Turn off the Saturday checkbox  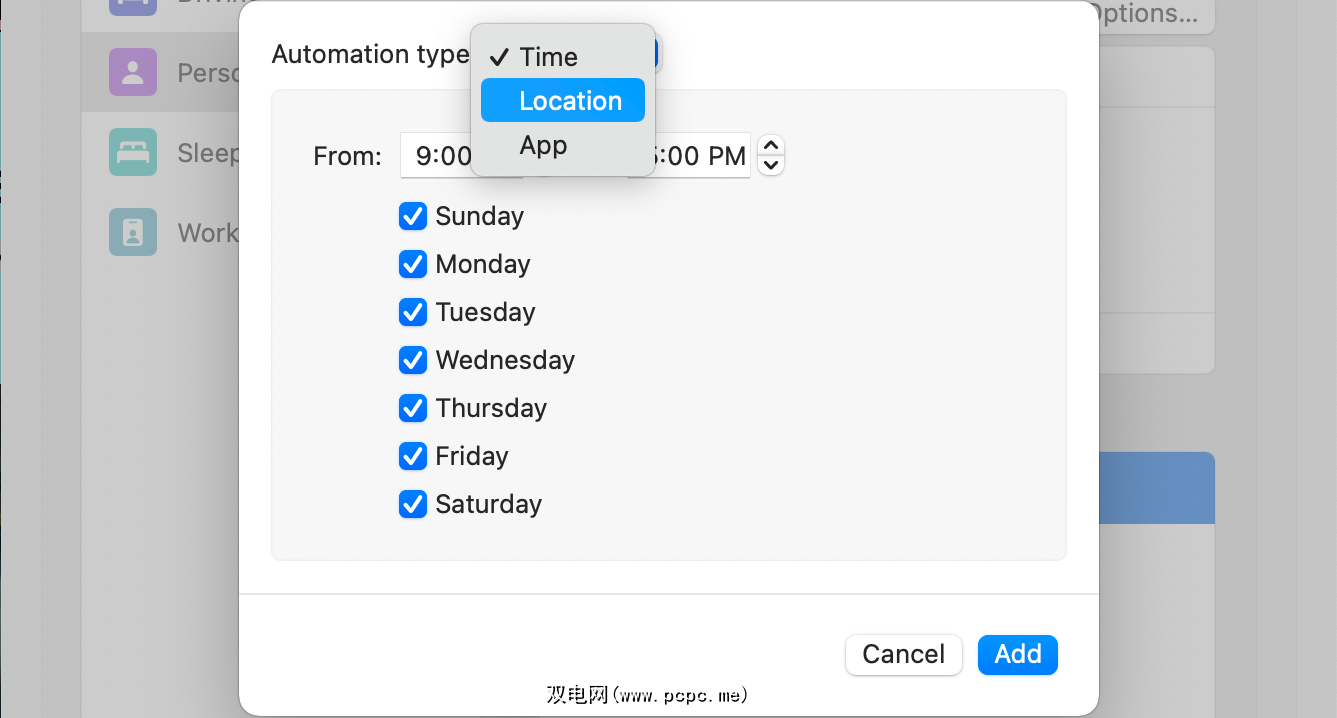413,504
